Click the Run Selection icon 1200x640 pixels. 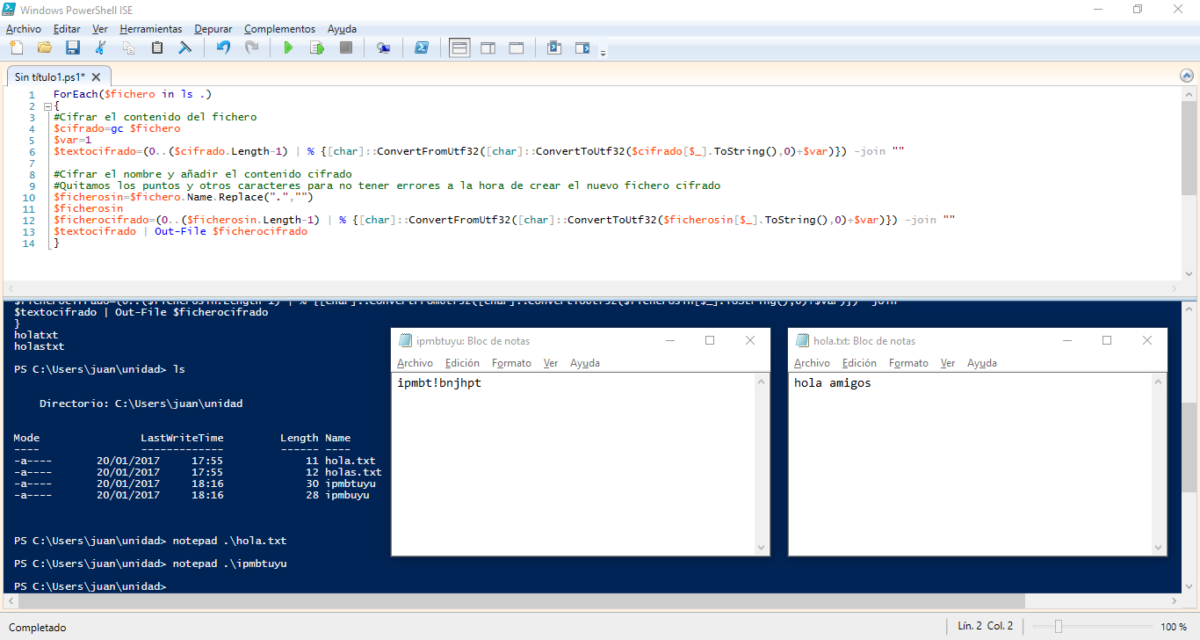click(x=317, y=47)
